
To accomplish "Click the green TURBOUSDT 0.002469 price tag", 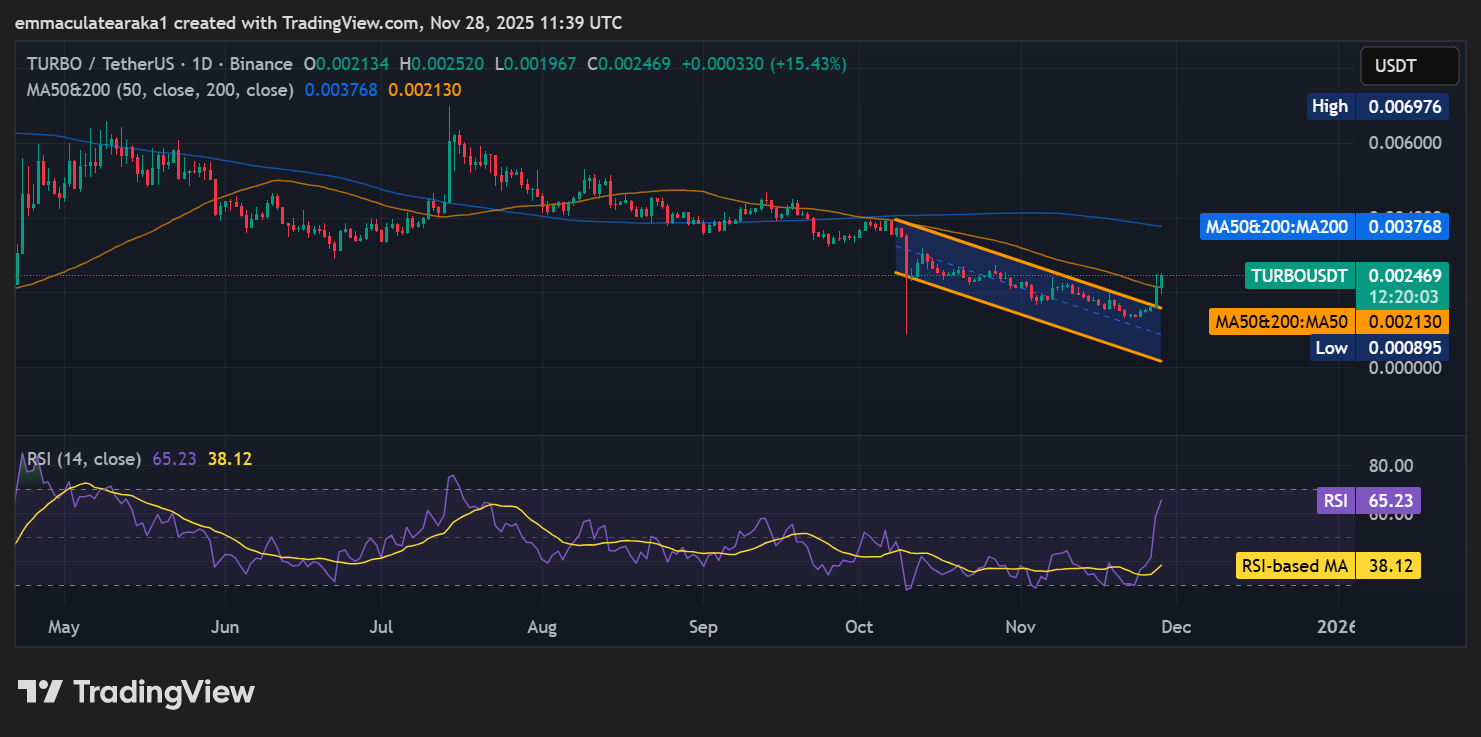I will 1333,275.
